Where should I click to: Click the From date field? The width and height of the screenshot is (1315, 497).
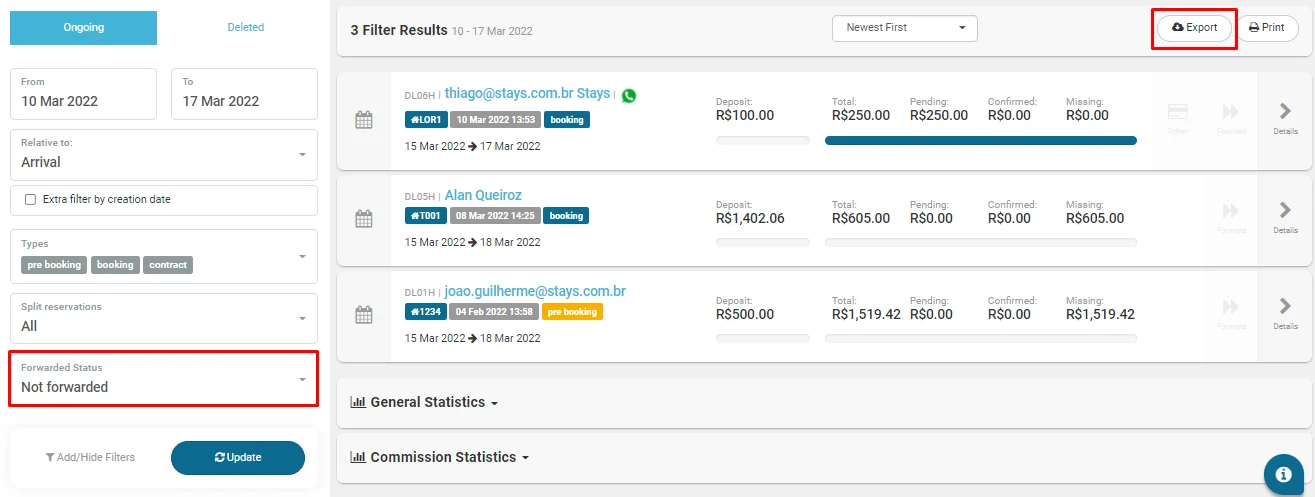(x=83, y=94)
